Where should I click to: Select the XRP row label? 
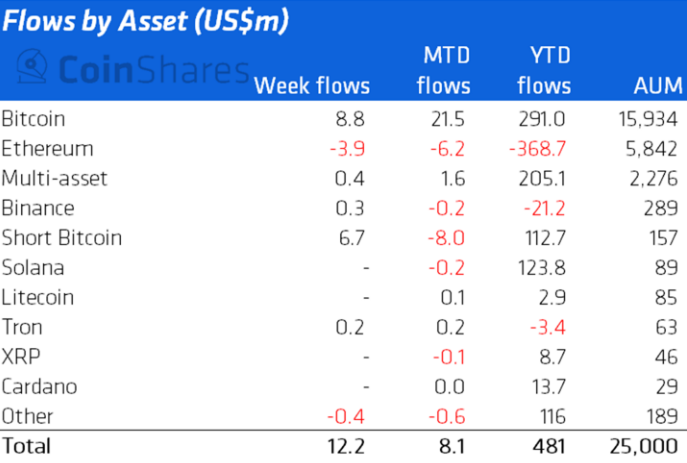click(21, 357)
